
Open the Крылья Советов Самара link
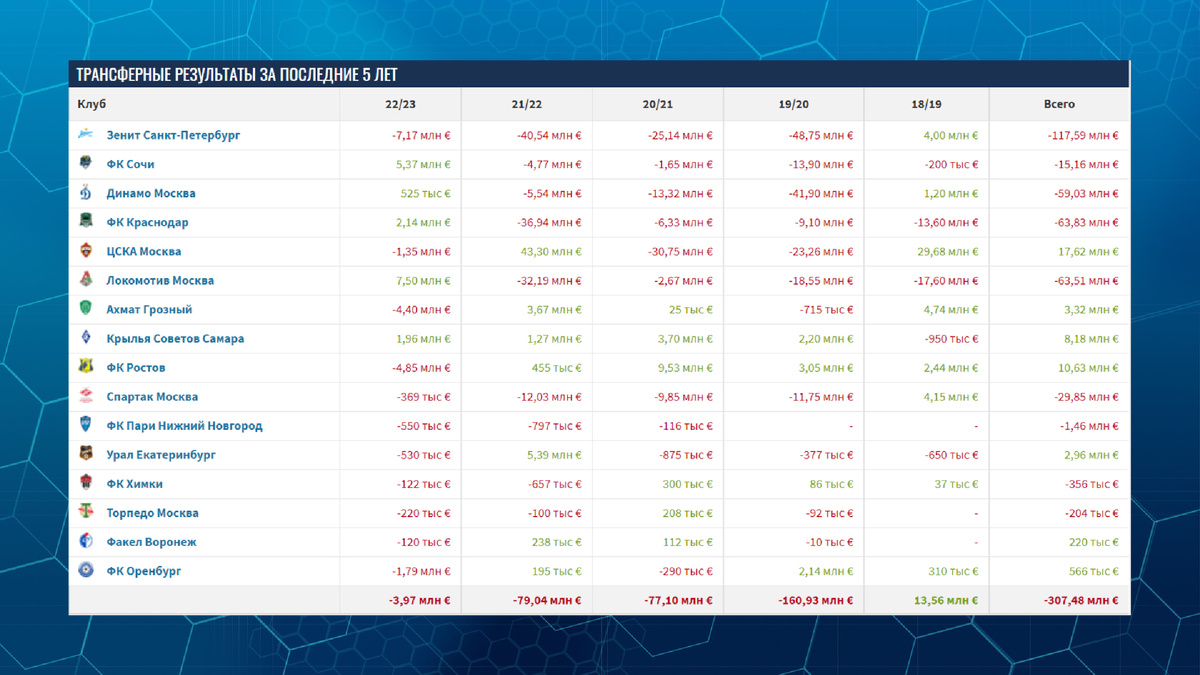tap(175, 338)
